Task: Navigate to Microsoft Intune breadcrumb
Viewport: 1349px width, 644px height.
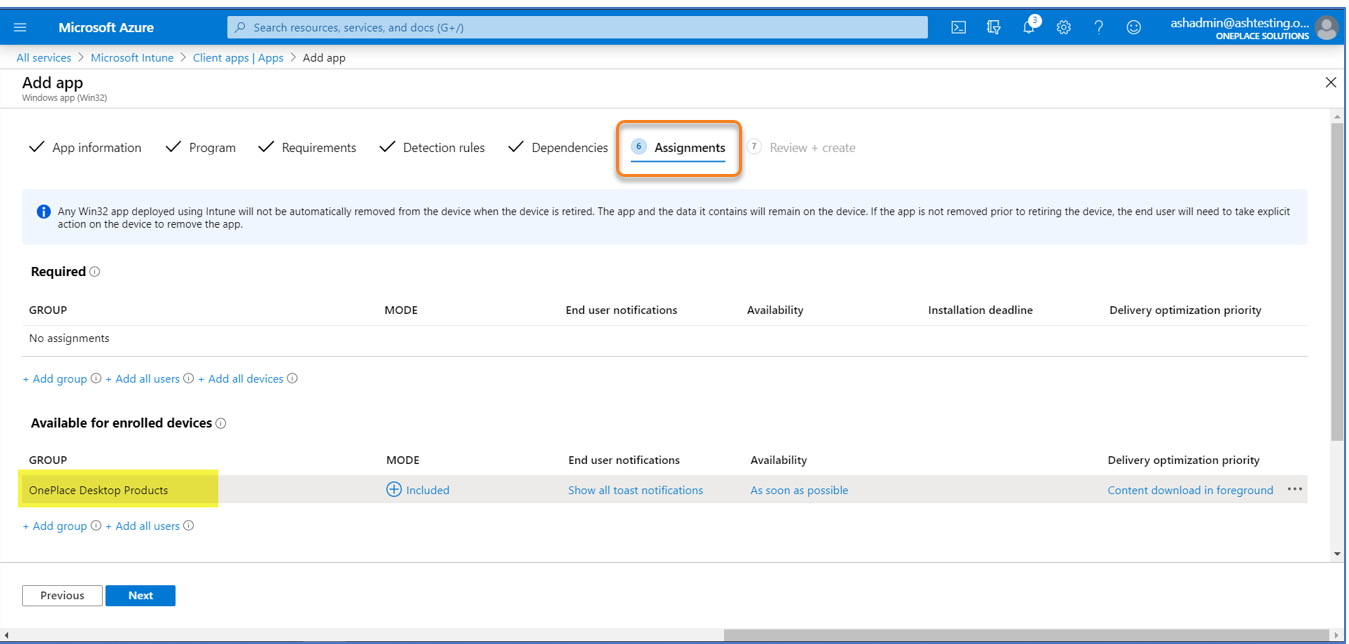Action: (132, 58)
